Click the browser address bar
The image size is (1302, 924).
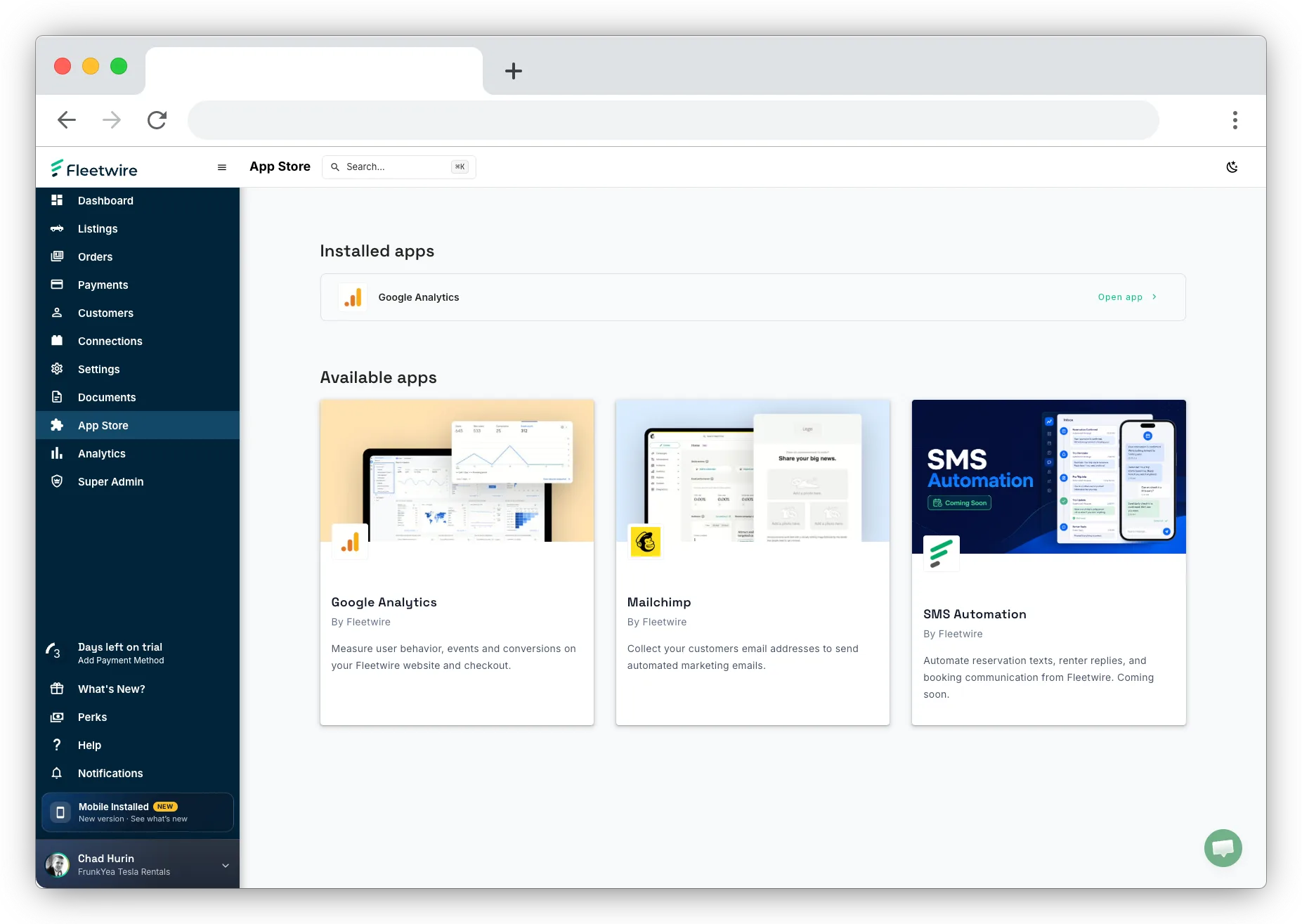click(x=673, y=120)
